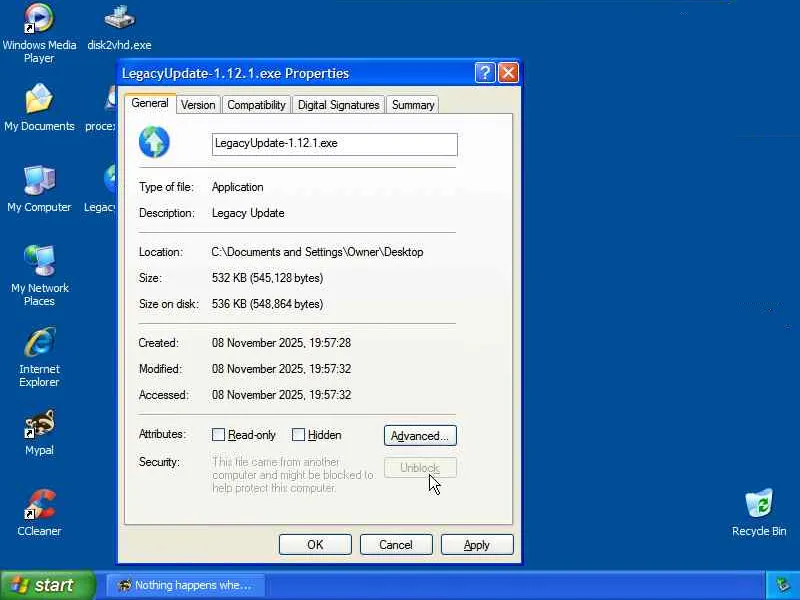800x600 pixels.
Task: Click the Created date 19:57:28
Action: [282, 343]
